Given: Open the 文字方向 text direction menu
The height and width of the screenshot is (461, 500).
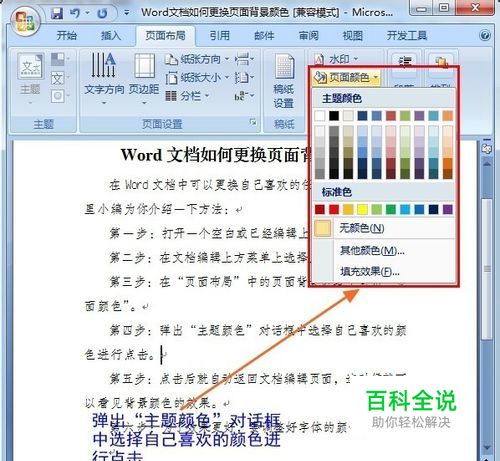Looking at the screenshot, I should tap(104, 79).
